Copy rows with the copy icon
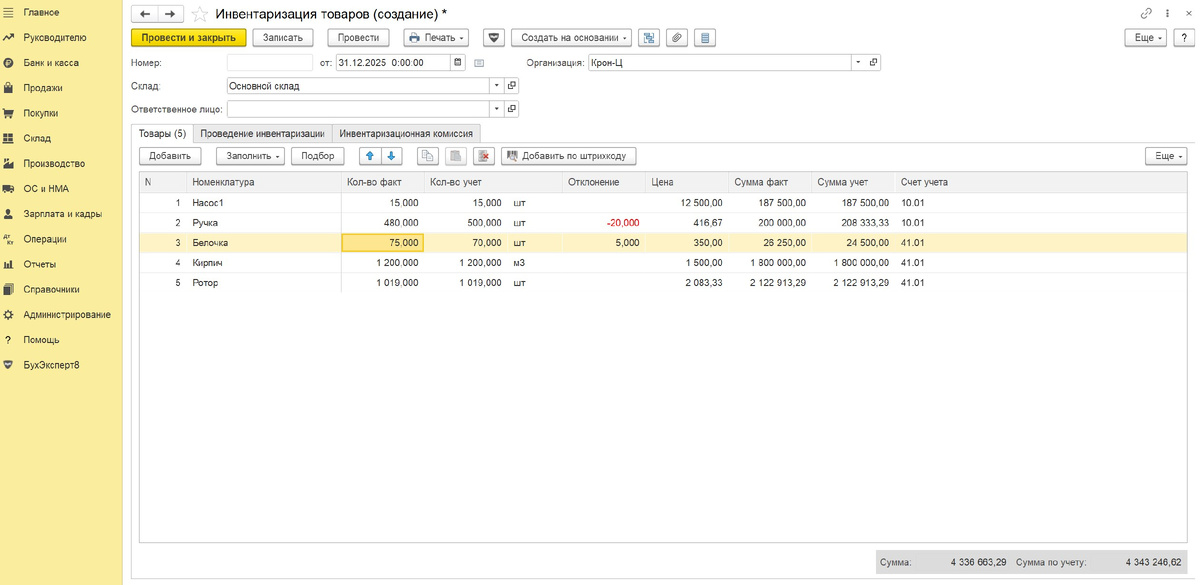Viewport: 1200px width, 585px height. [x=427, y=156]
